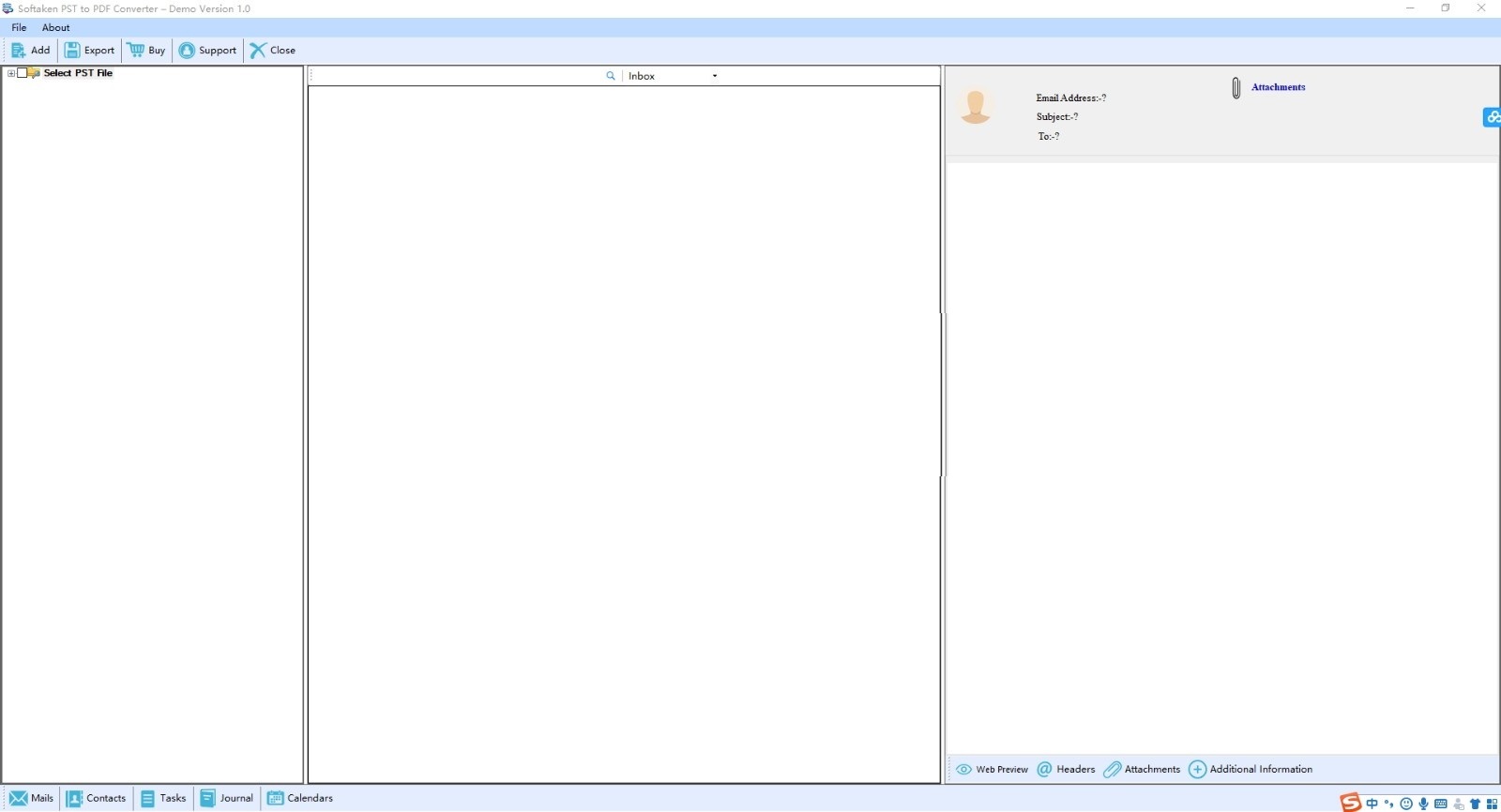Click the 'Subject:-?' text
The height and width of the screenshot is (812, 1501).
click(1057, 117)
